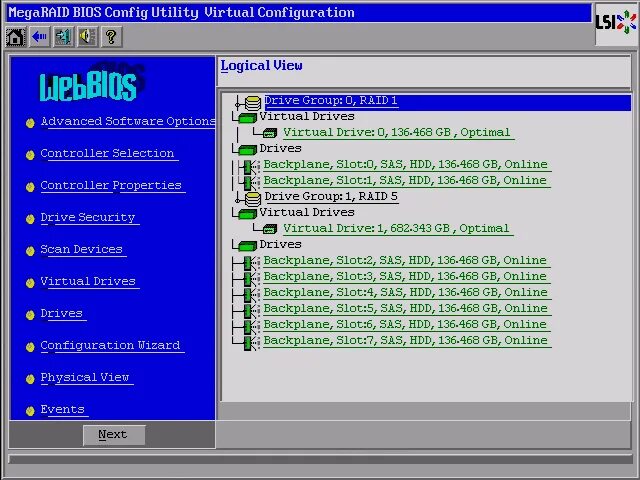This screenshot has width=640, height=480.
Task: Click the Slot:7 drive icon
Action: tap(249, 342)
